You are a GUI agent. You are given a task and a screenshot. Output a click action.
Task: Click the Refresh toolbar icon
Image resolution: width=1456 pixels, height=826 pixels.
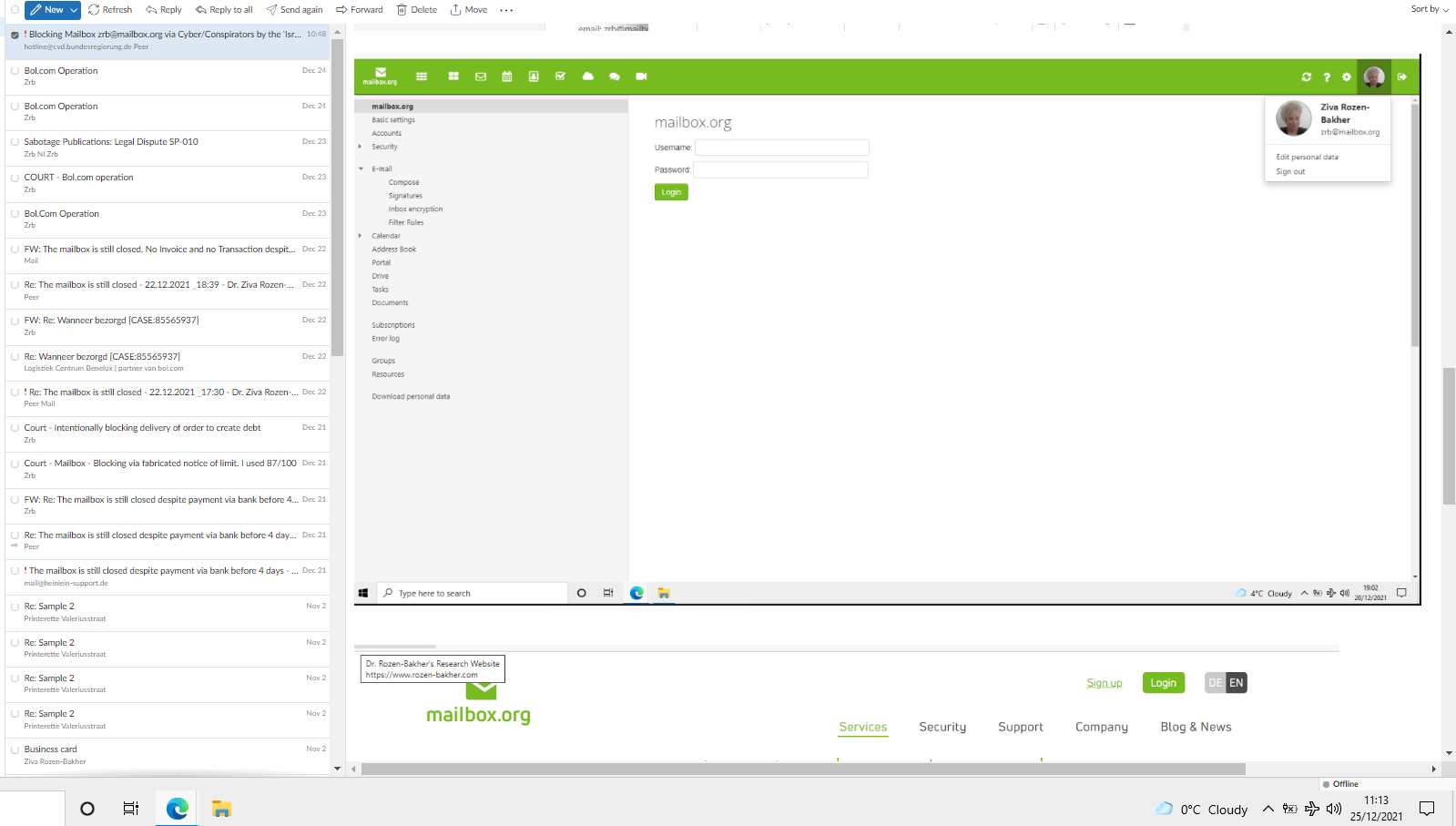pos(94,10)
